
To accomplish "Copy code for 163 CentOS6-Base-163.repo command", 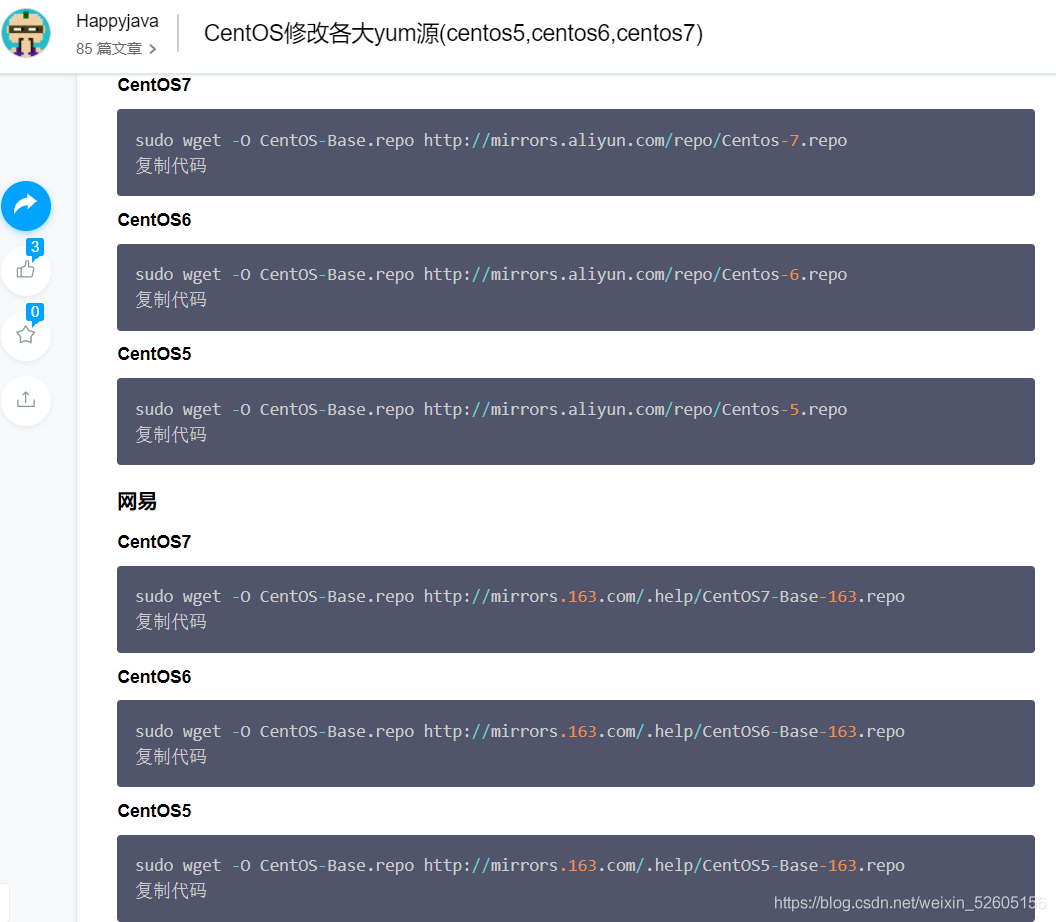I will (x=171, y=756).
